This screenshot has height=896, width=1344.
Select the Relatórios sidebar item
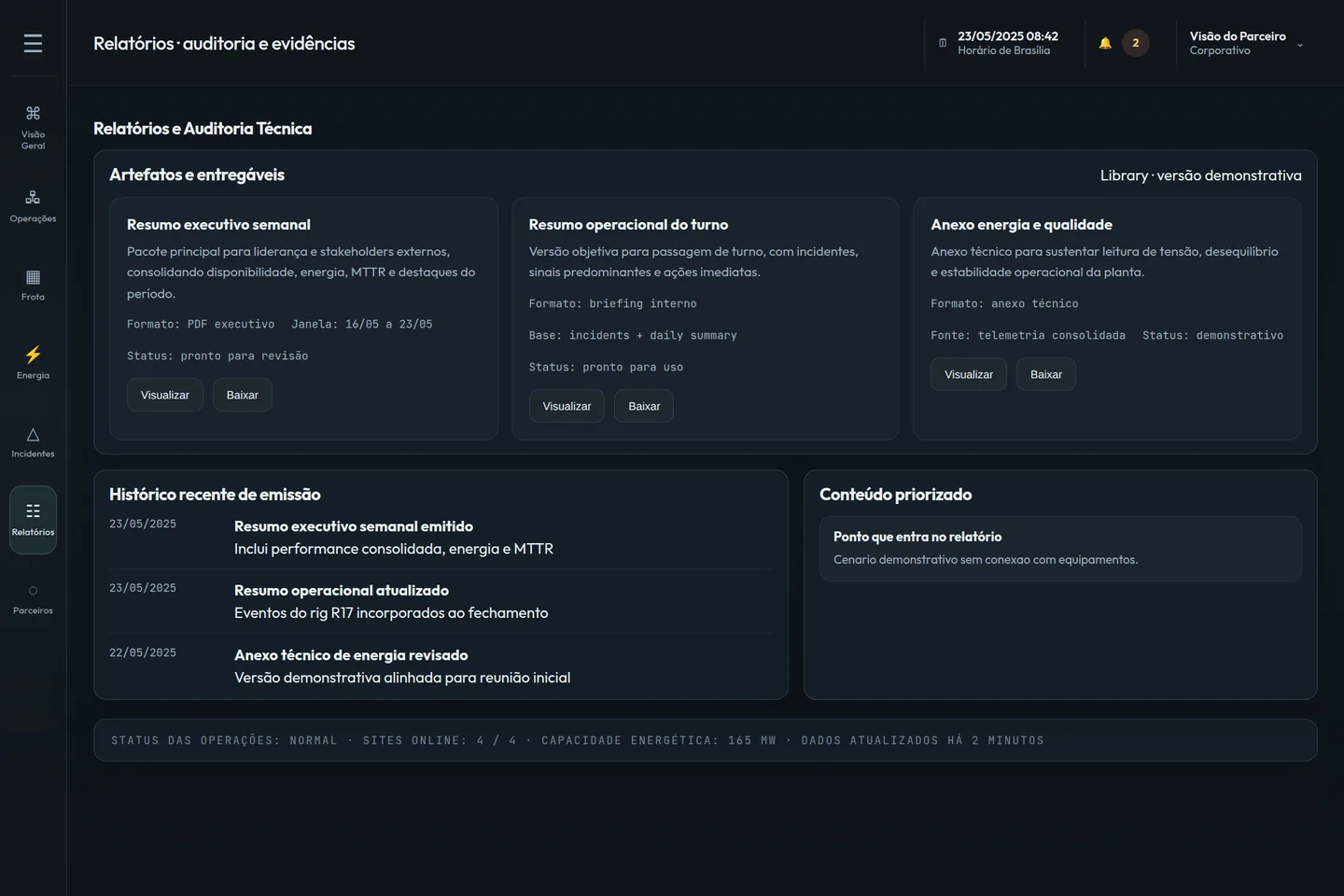tap(33, 520)
